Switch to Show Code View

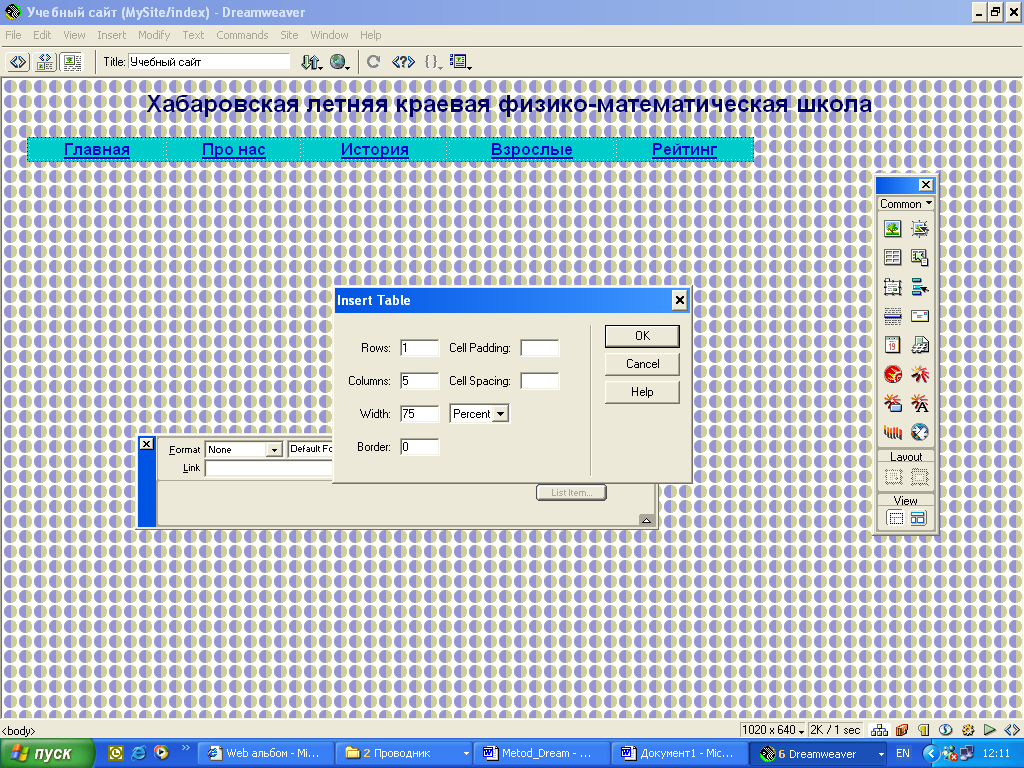click(18, 62)
